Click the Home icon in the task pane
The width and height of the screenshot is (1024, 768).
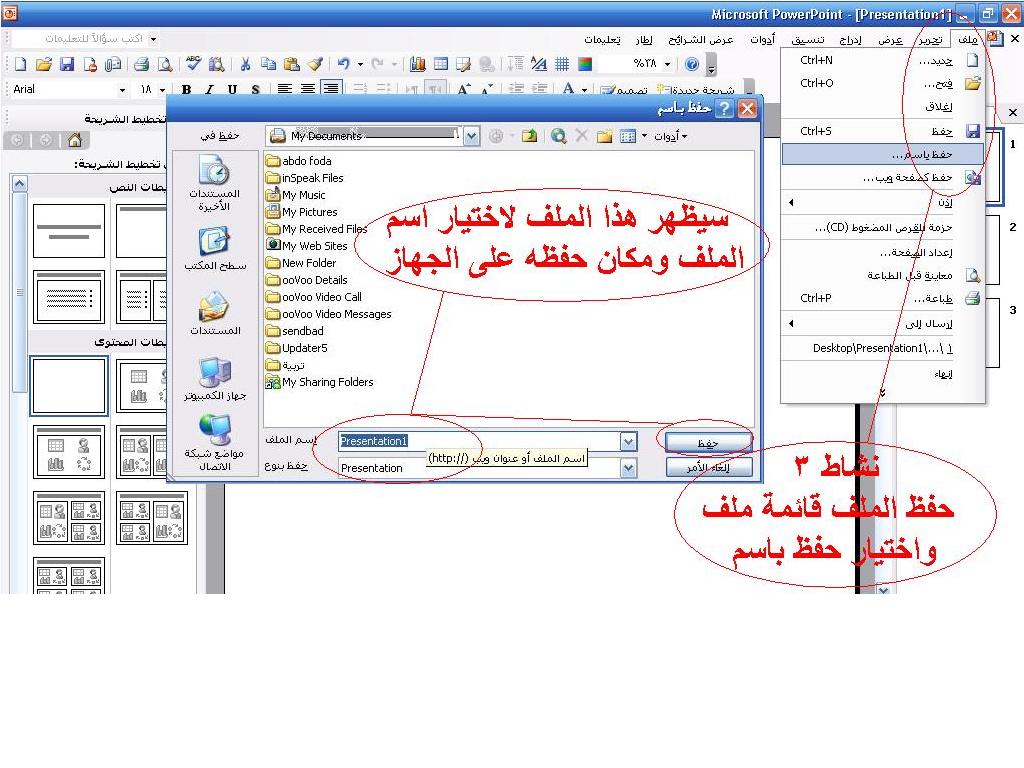[75, 140]
